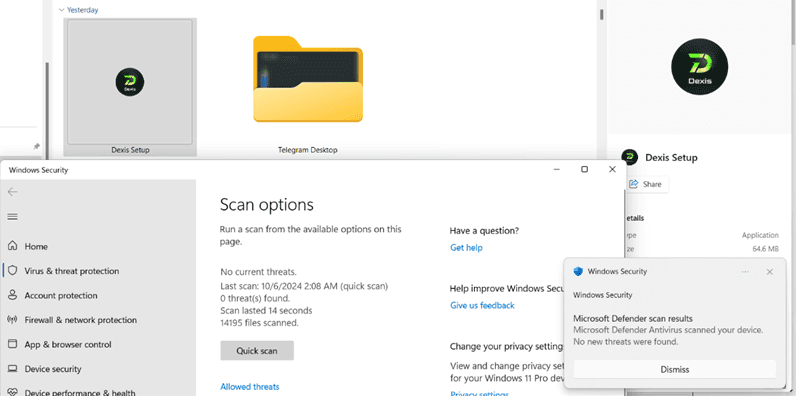
Task: Click the 'No current threats.' text
Action: 258,272
